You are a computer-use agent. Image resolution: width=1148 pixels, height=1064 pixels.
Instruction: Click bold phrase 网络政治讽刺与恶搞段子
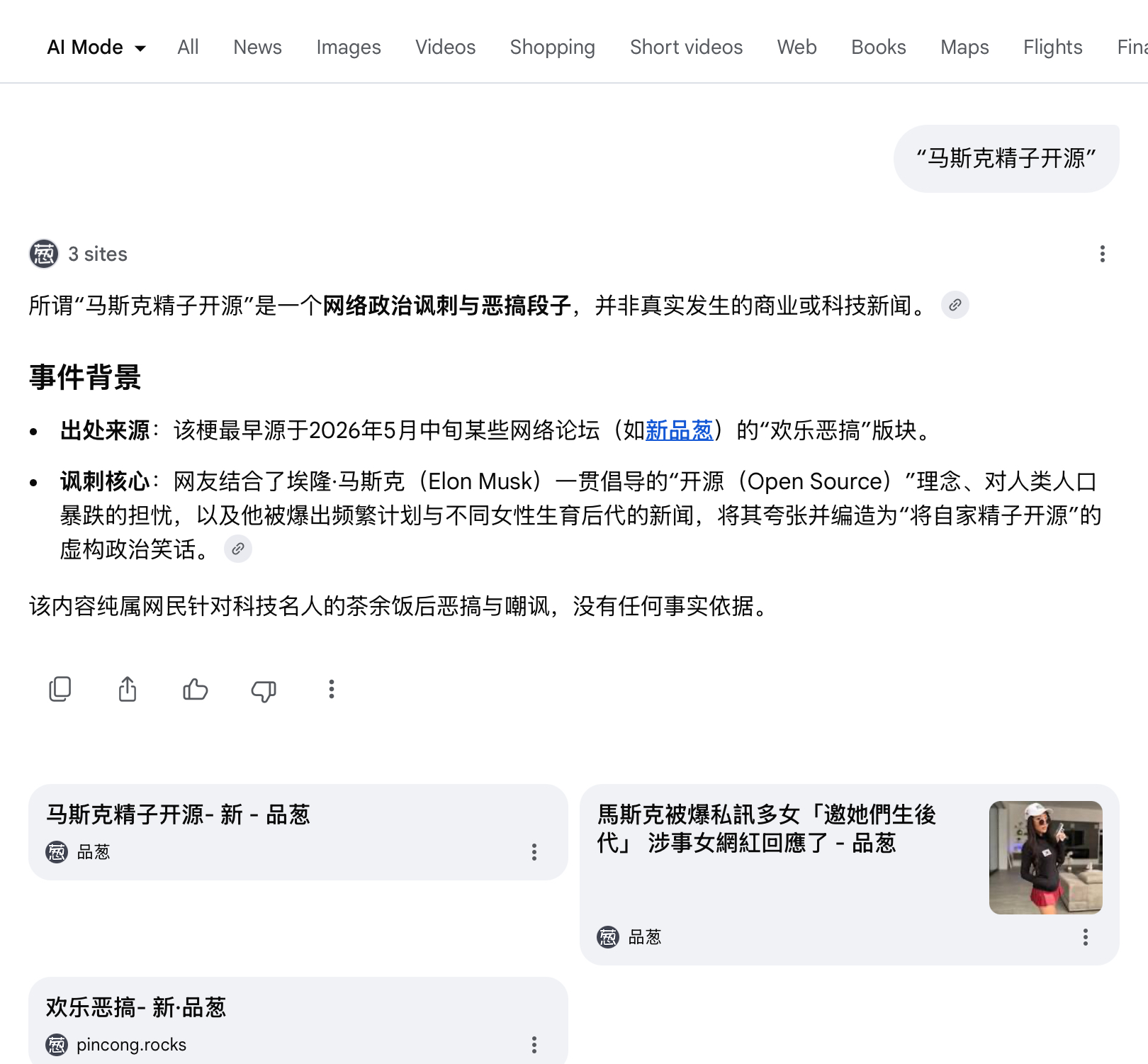(x=447, y=306)
